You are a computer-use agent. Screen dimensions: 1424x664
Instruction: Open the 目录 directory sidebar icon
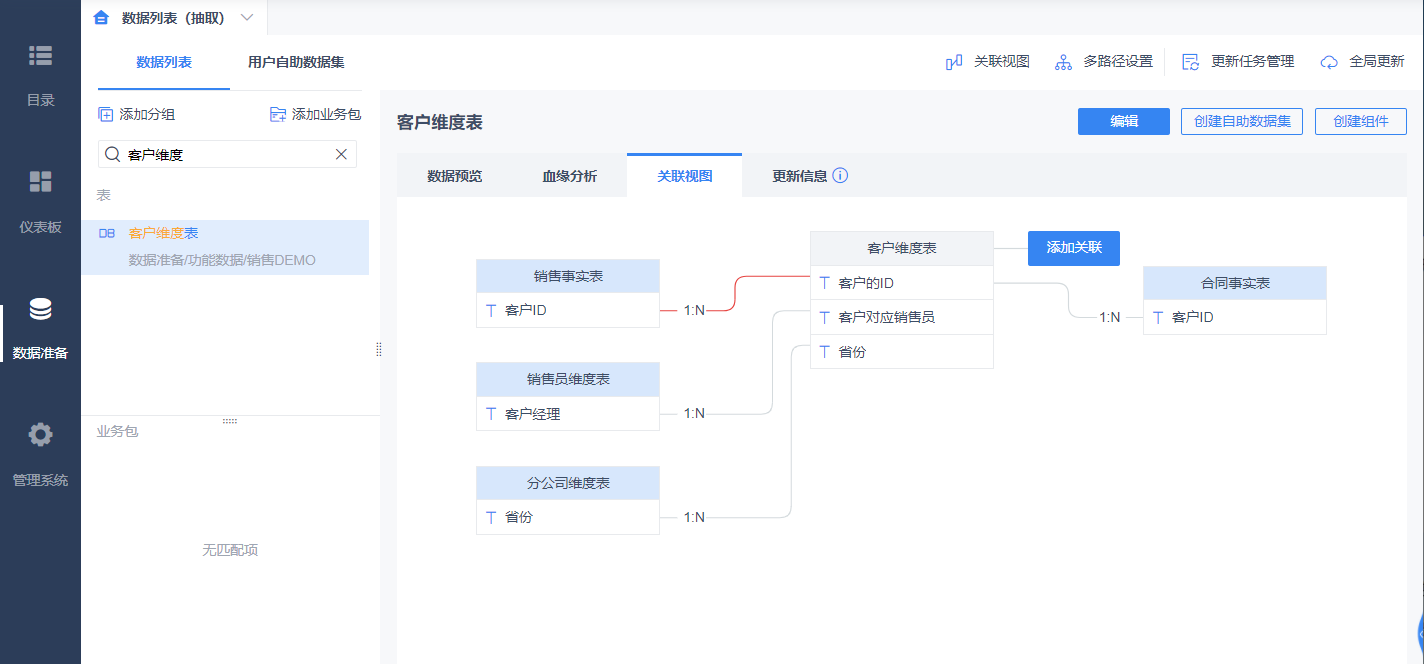click(40, 56)
